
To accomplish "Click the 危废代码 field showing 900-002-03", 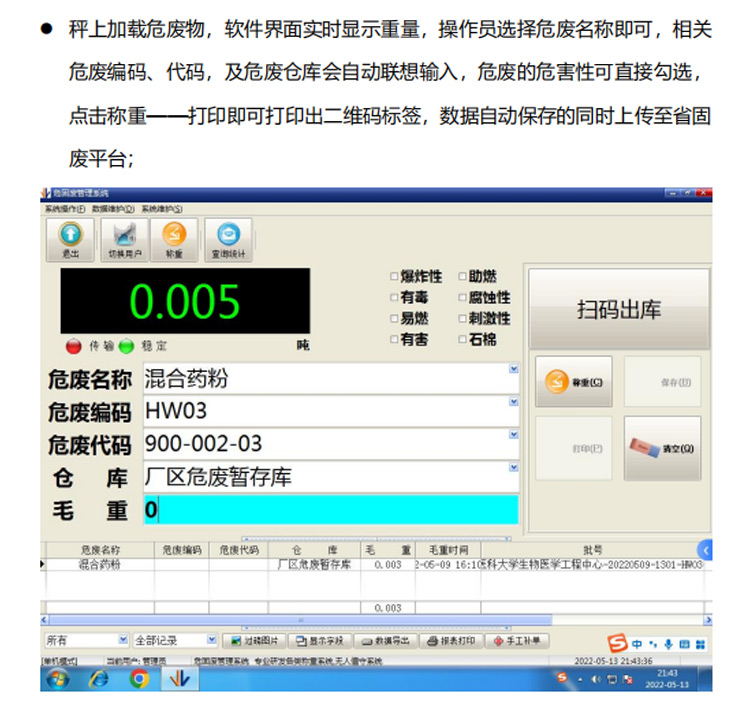I will coord(331,443).
